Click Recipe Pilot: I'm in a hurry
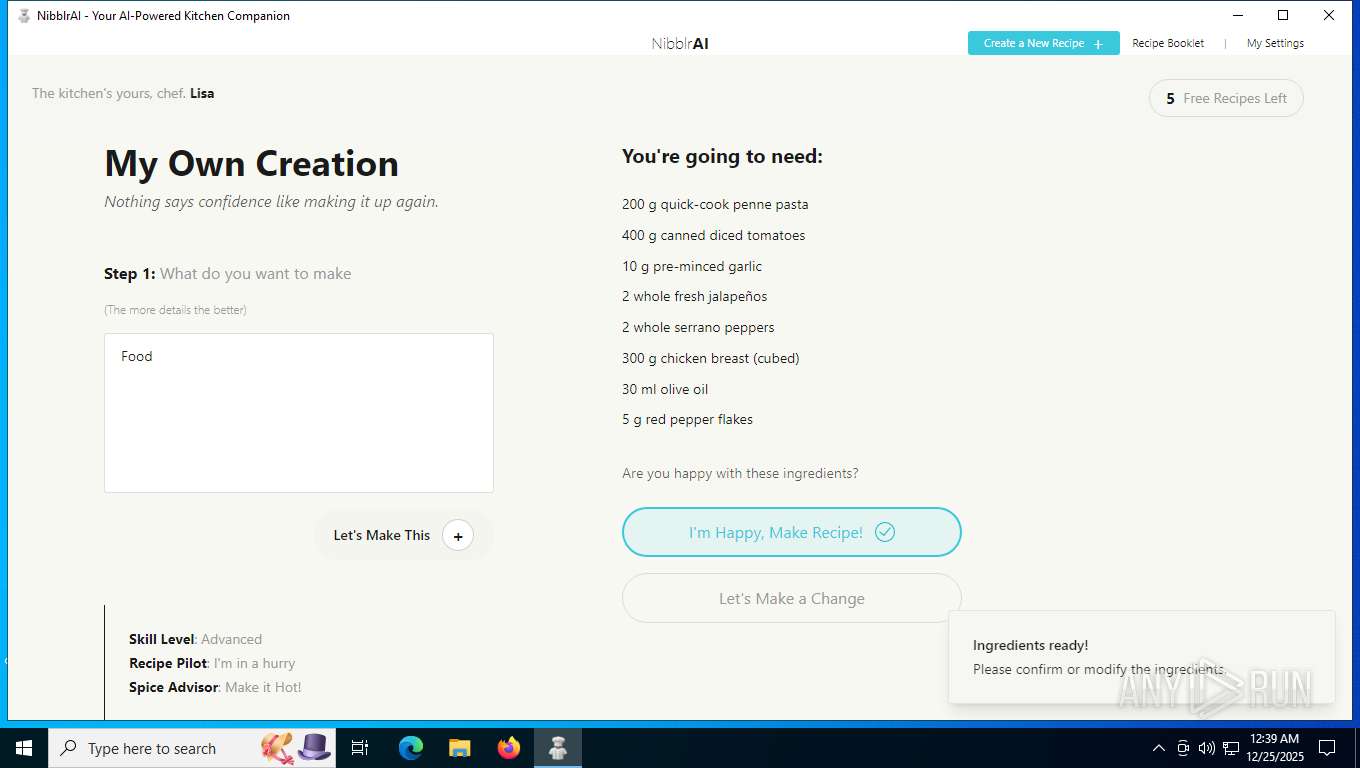1360x768 pixels. click(212, 663)
